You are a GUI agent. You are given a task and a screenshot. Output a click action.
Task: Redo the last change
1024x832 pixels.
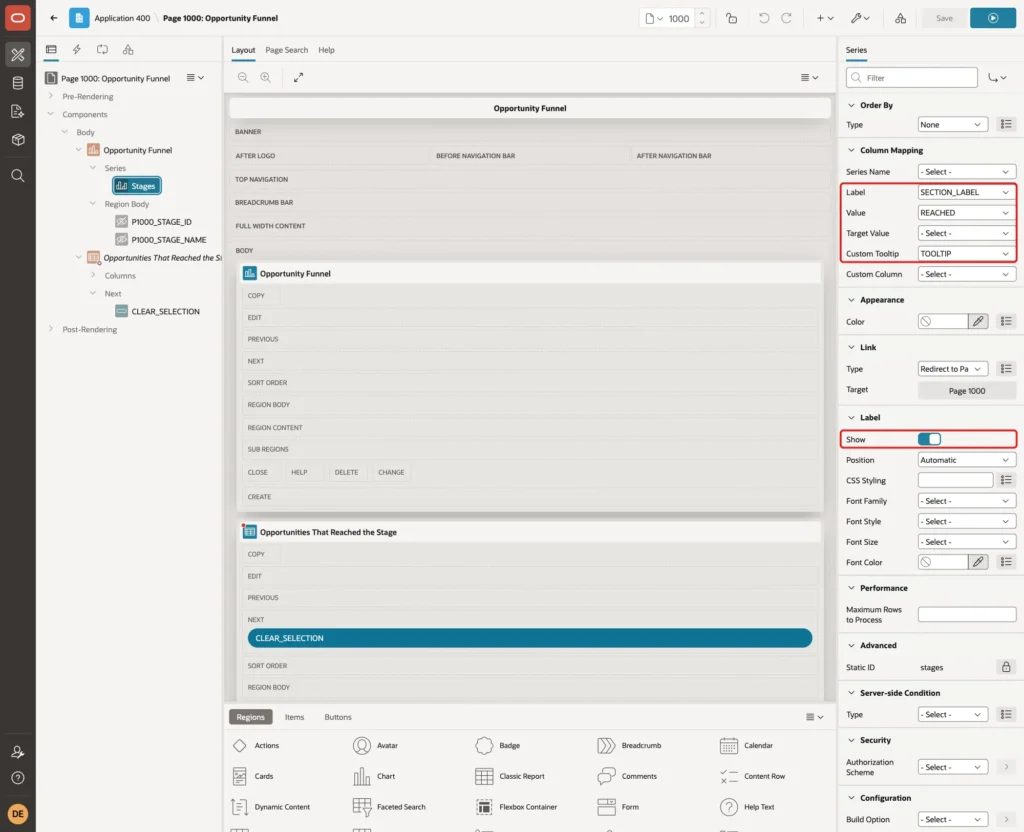786,18
